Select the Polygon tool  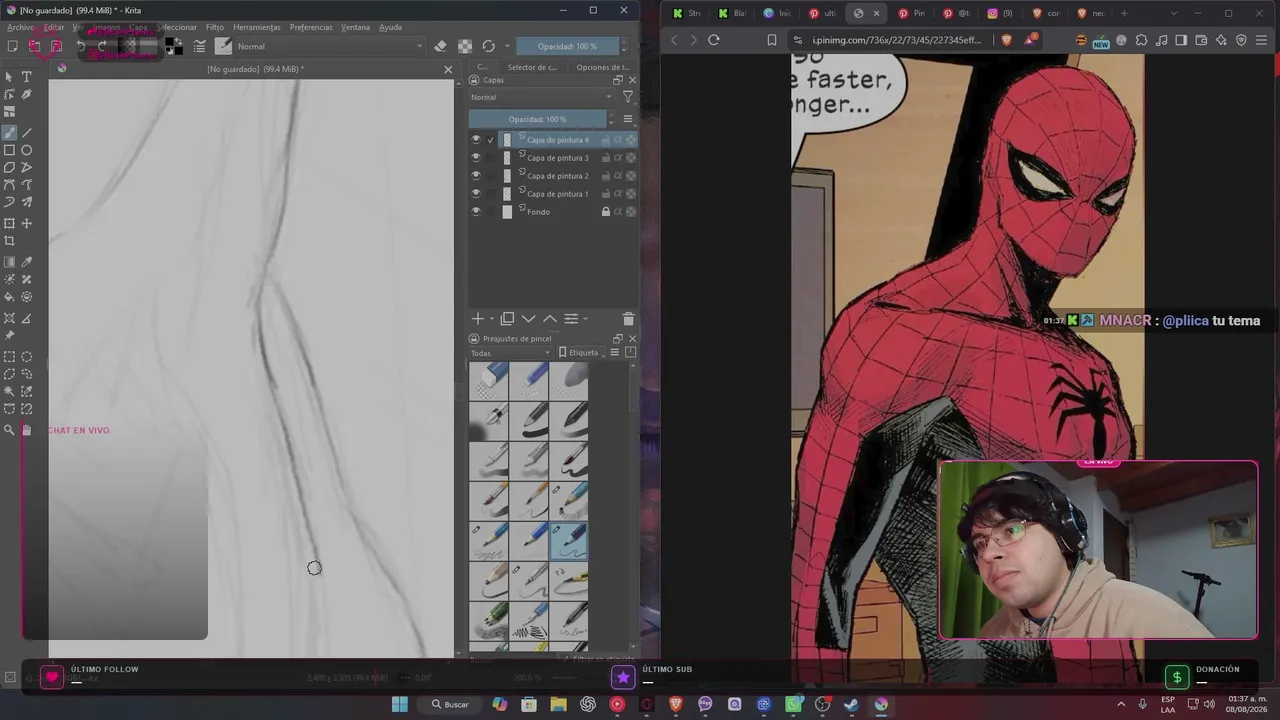pyautogui.click(x=9, y=167)
